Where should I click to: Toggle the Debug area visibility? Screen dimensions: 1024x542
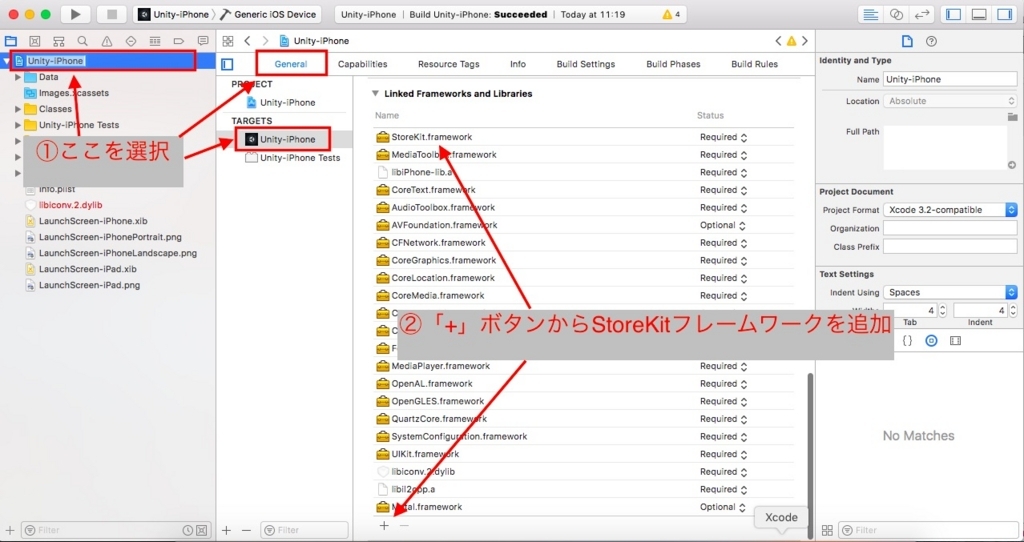tap(978, 14)
